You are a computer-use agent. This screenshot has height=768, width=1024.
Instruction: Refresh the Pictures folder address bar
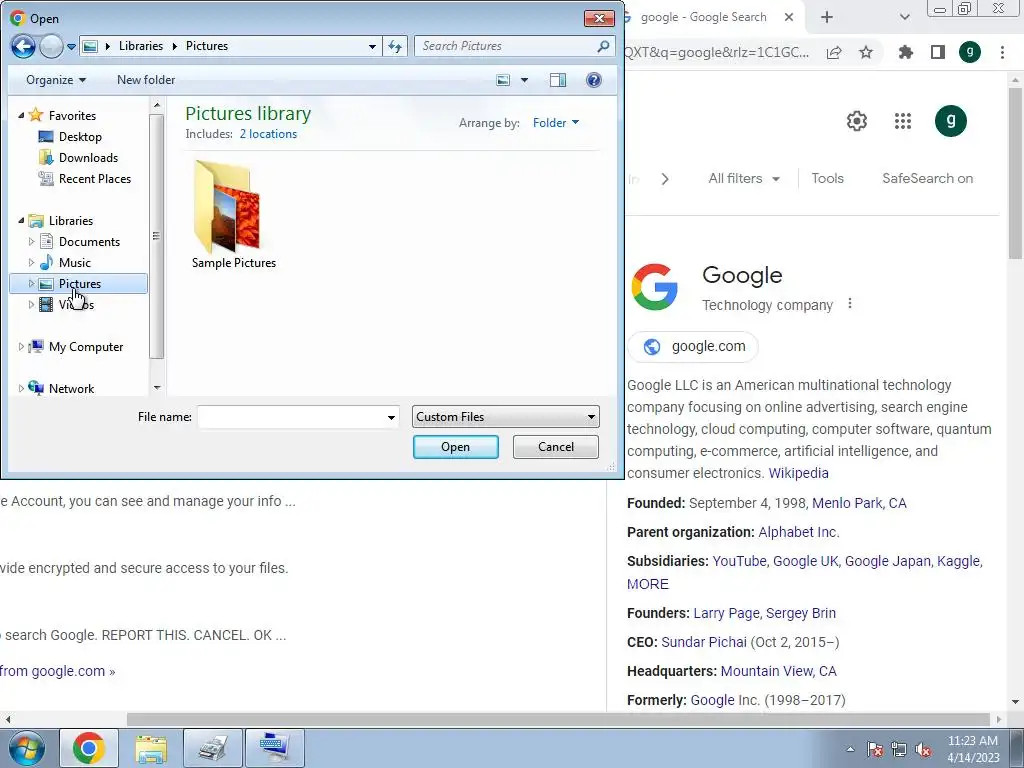395,46
